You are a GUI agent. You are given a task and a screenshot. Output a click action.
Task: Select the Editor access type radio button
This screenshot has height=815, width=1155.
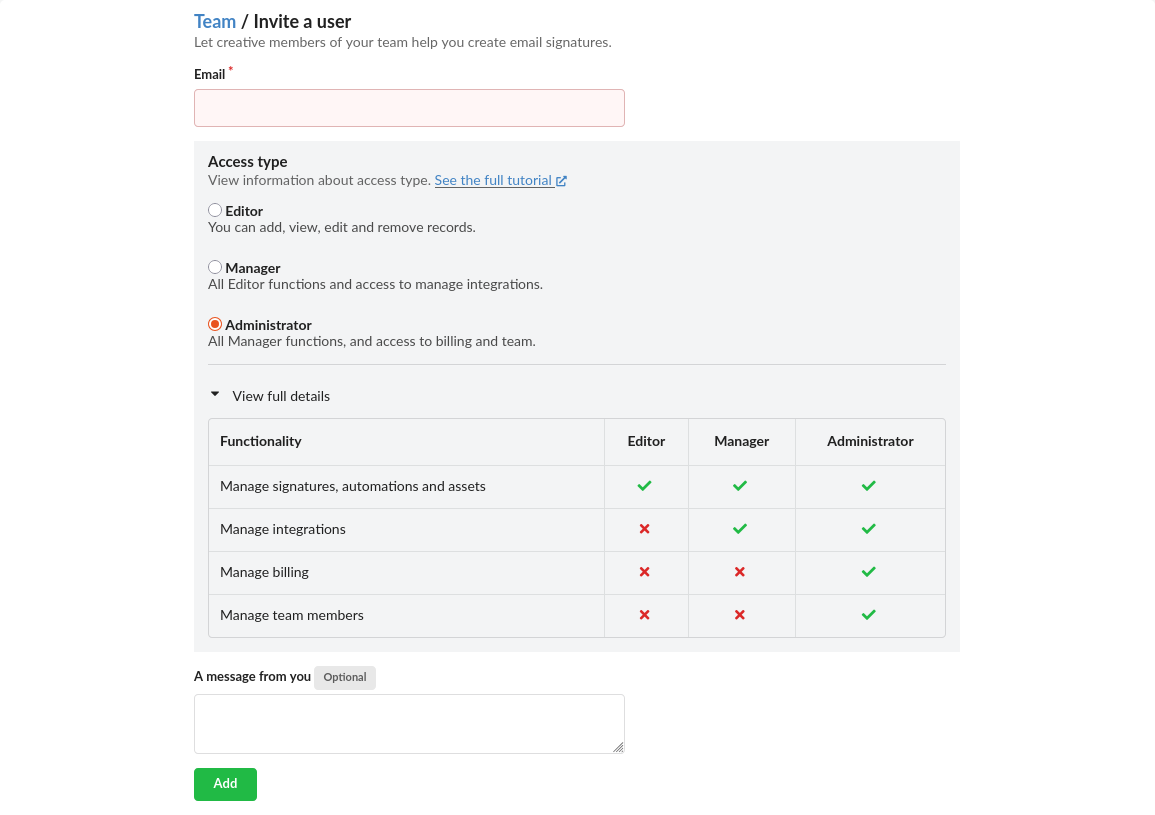(x=215, y=211)
